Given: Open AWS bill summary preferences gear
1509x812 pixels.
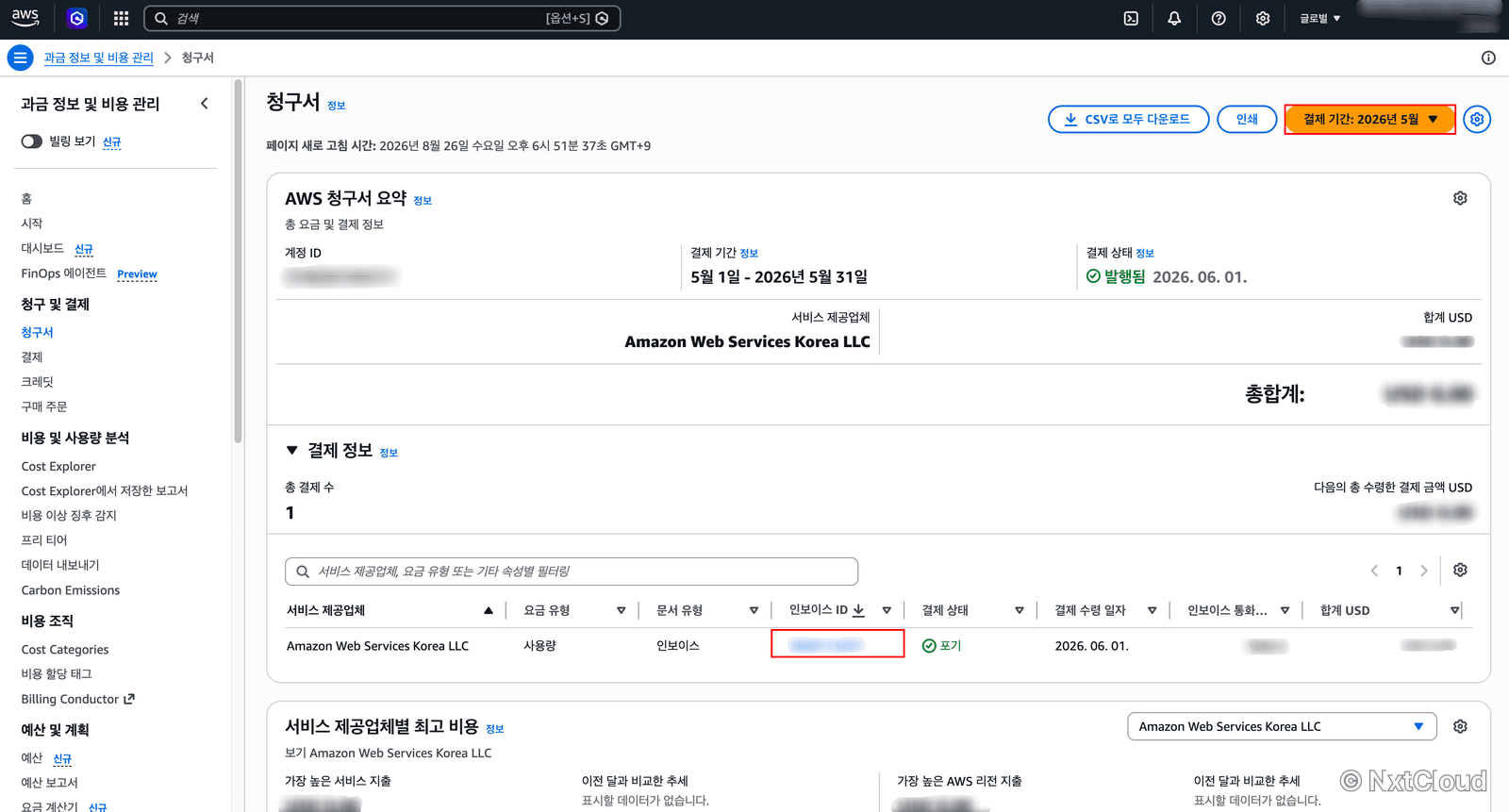Looking at the screenshot, I should click(x=1460, y=198).
